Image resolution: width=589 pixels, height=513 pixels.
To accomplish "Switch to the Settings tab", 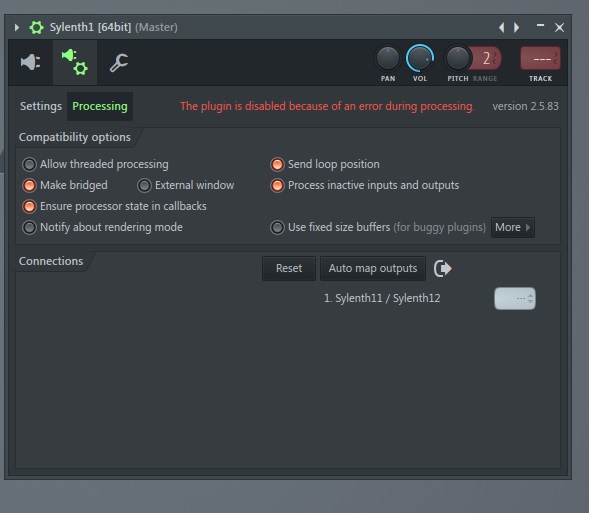I will click(41, 106).
